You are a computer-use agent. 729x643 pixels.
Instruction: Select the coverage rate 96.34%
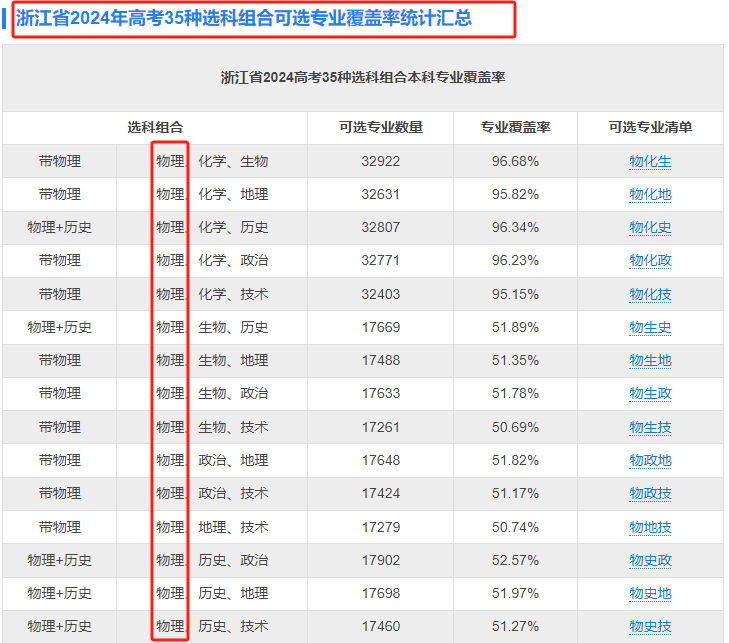point(515,227)
